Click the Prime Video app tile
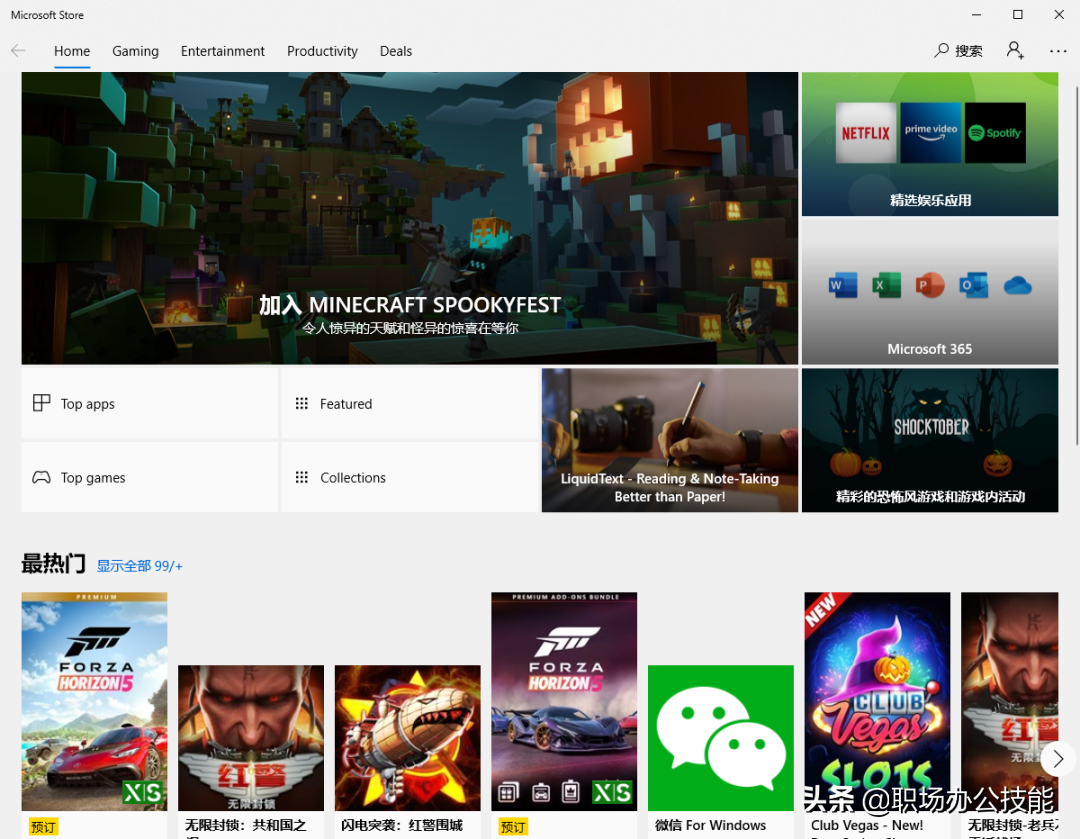 931,133
